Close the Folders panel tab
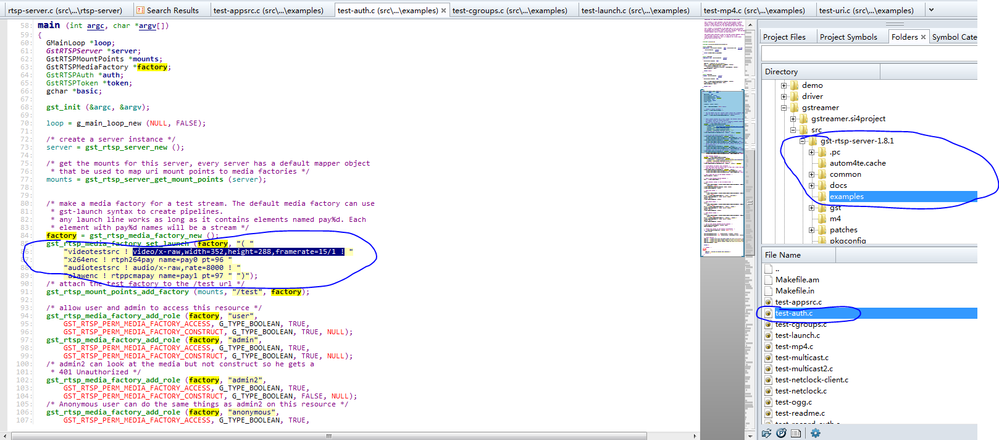 [923, 37]
